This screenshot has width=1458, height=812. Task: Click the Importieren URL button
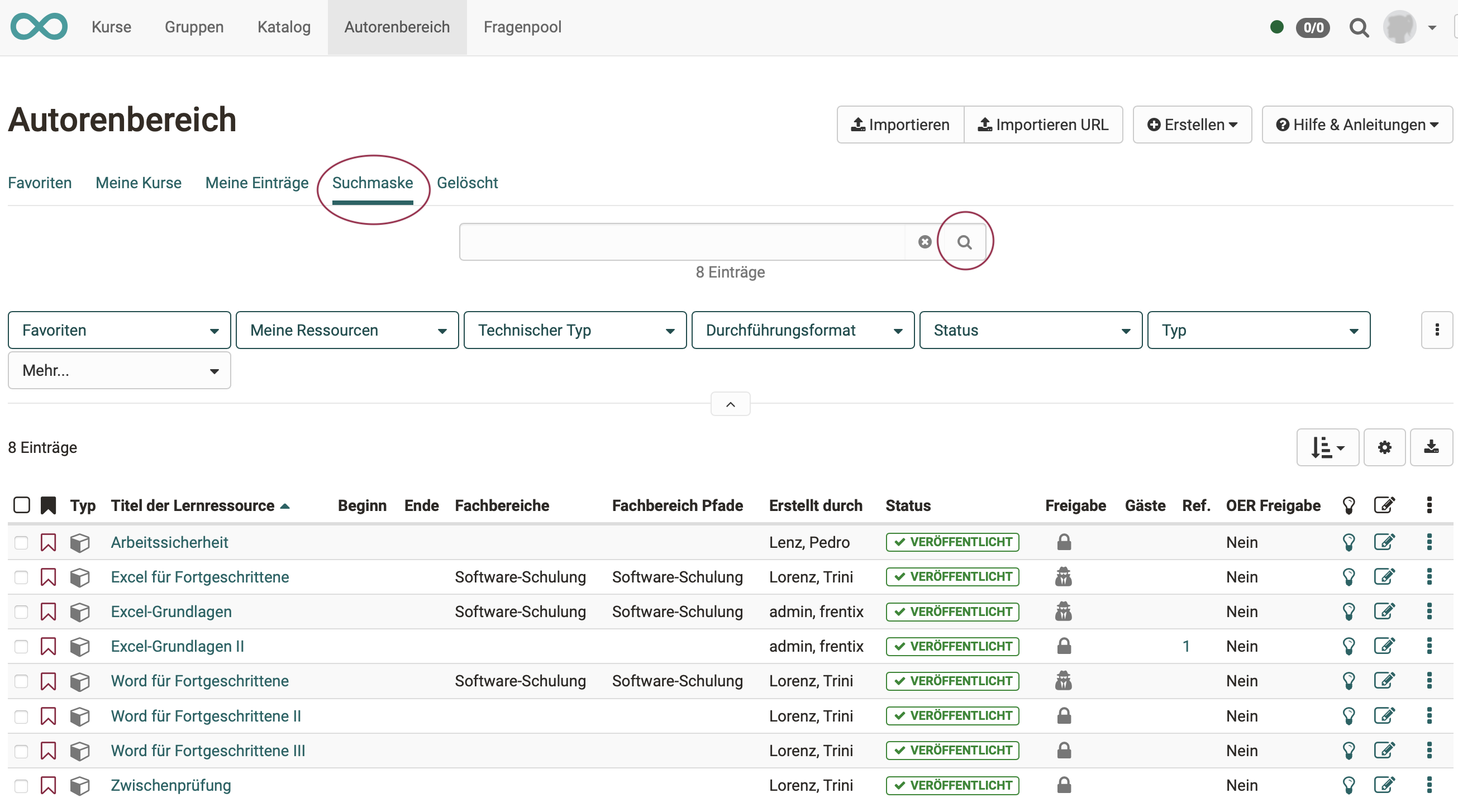(x=1043, y=125)
